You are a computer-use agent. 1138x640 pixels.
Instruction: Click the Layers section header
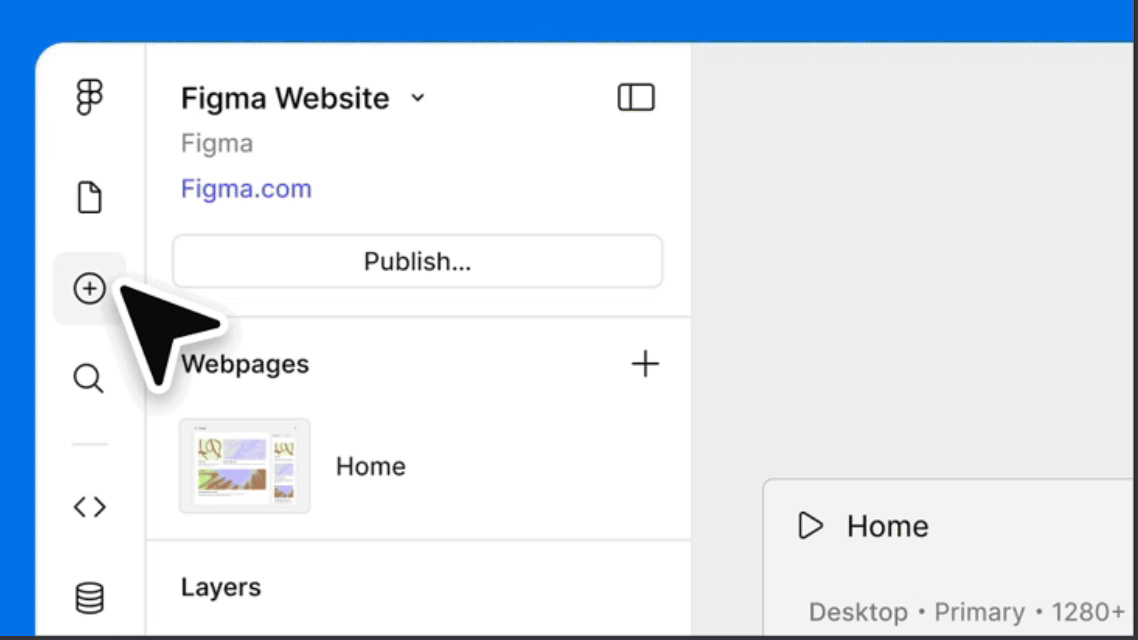tap(221, 587)
